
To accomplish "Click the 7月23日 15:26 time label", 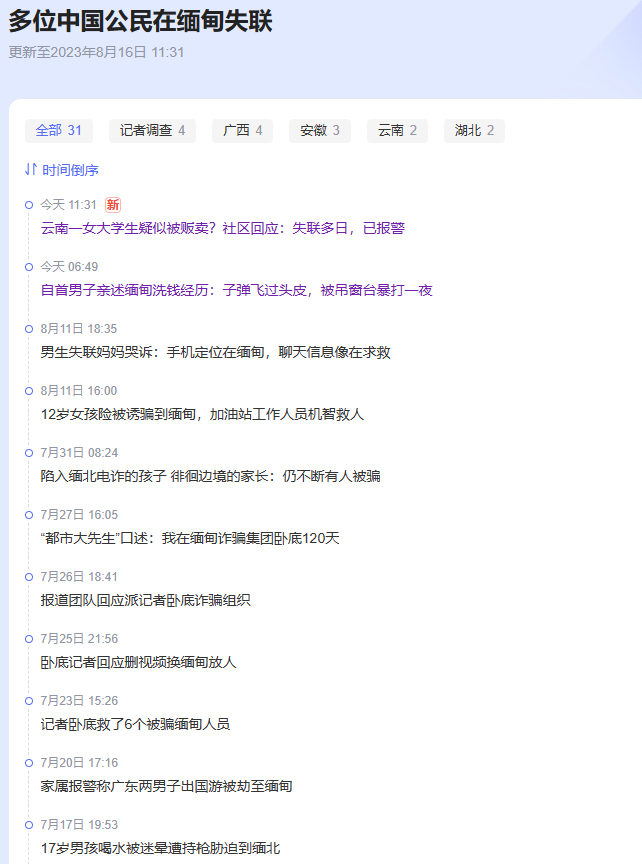I will pyautogui.click(x=79, y=701).
